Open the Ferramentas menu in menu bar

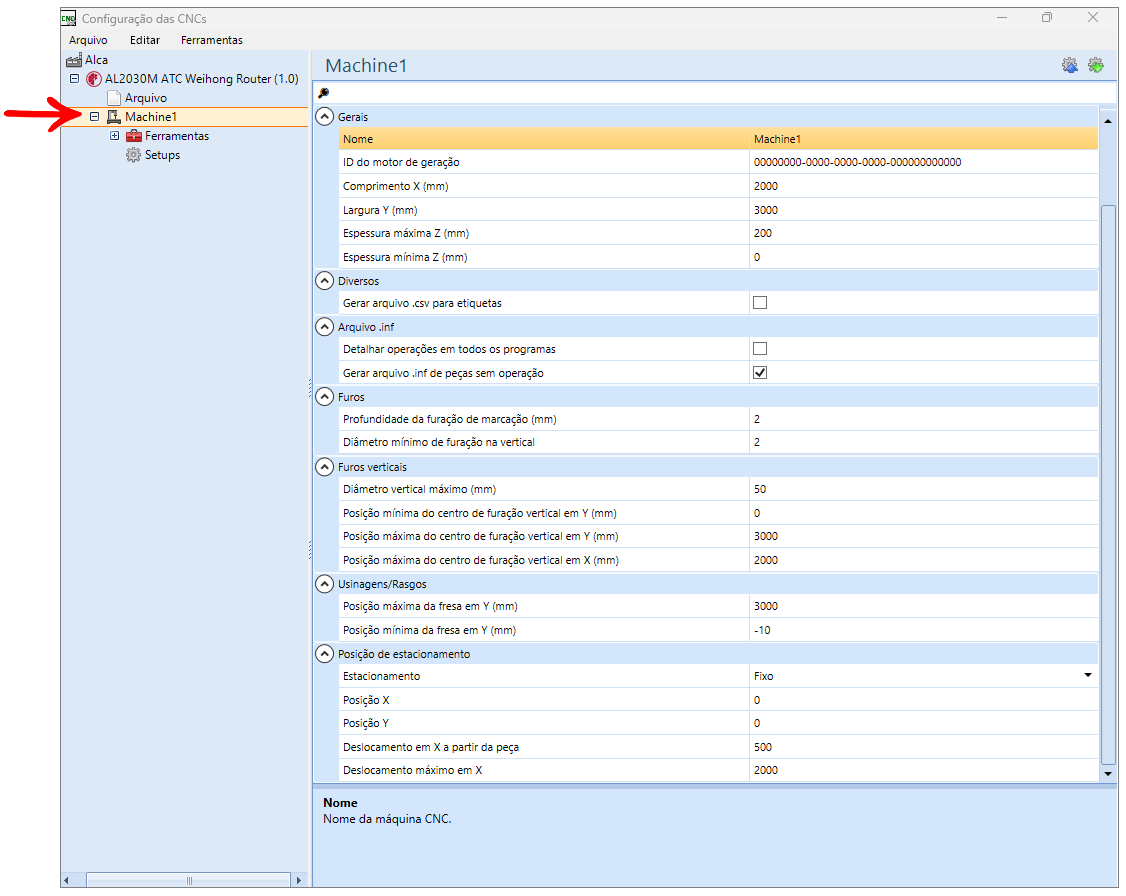click(x=211, y=40)
